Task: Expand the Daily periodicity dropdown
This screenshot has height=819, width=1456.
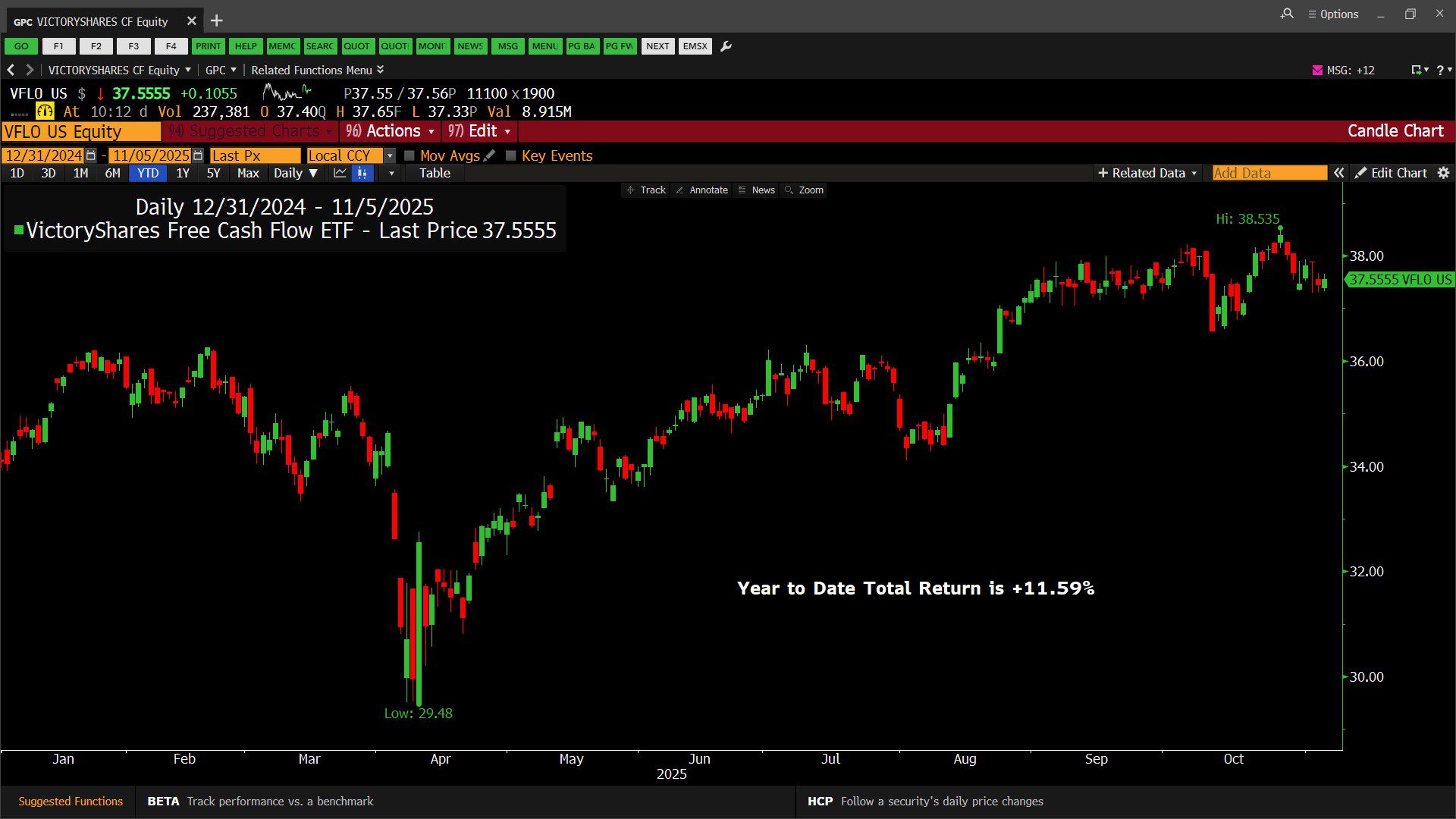Action: coord(295,173)
